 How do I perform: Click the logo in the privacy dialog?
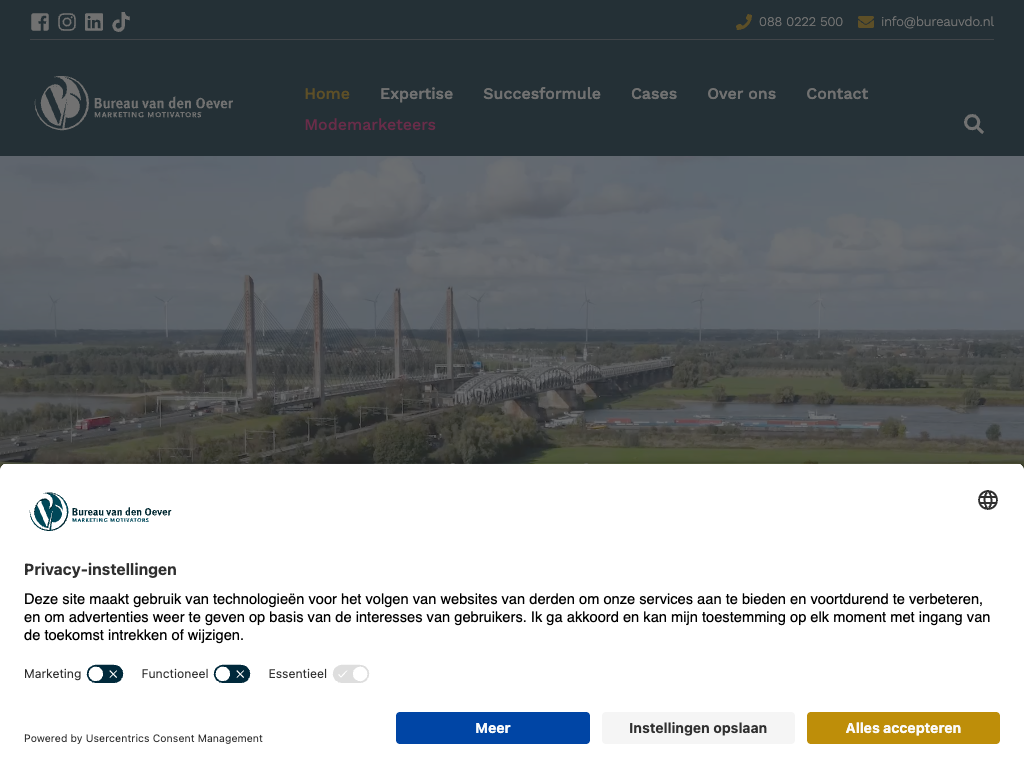(x=101, y=512)
